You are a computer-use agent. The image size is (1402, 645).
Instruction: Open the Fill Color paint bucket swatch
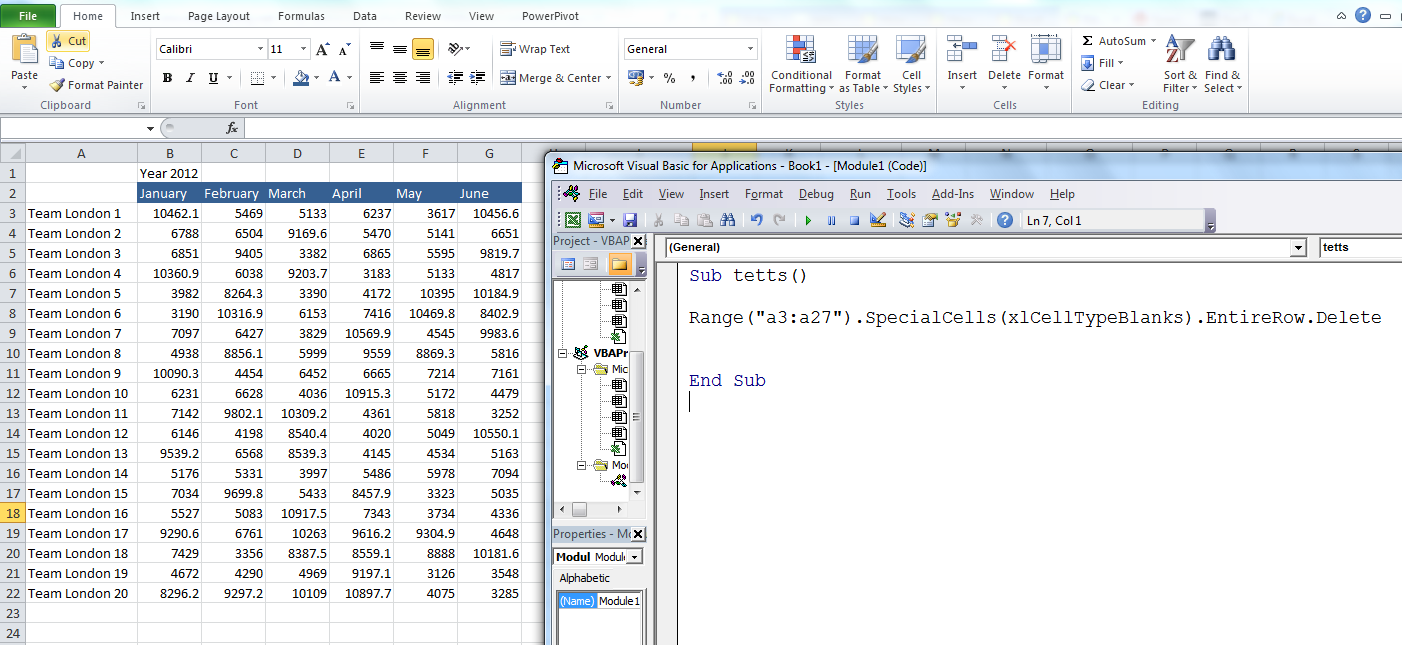300,78
